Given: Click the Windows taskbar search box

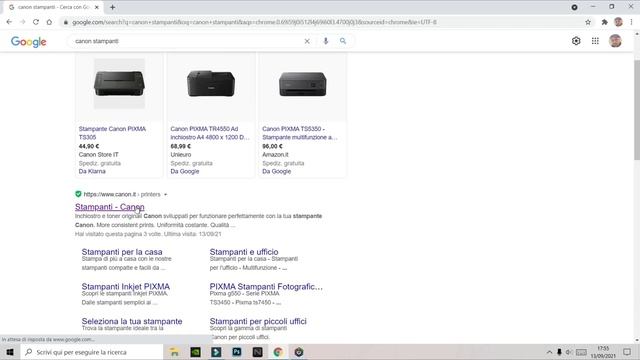Looking at the screenshot, I should (91, 352).
